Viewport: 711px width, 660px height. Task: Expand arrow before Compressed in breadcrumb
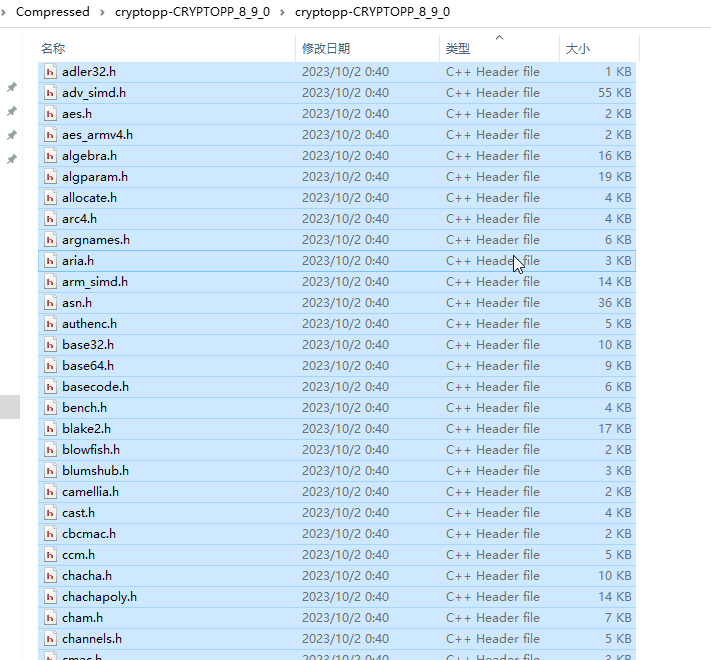coord(3,12)
